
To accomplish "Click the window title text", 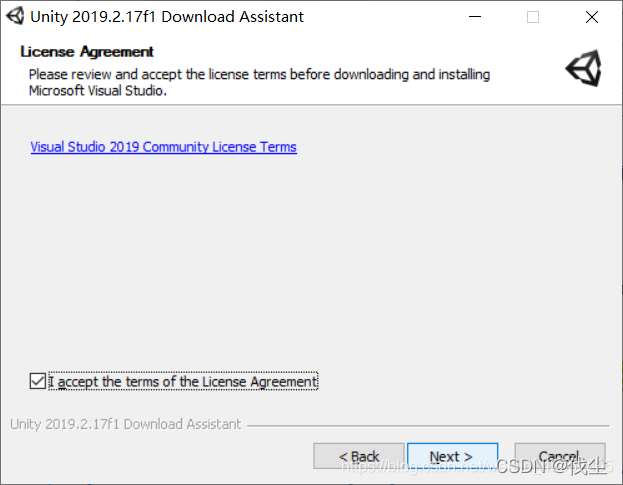I will click(x=167, y=16).
